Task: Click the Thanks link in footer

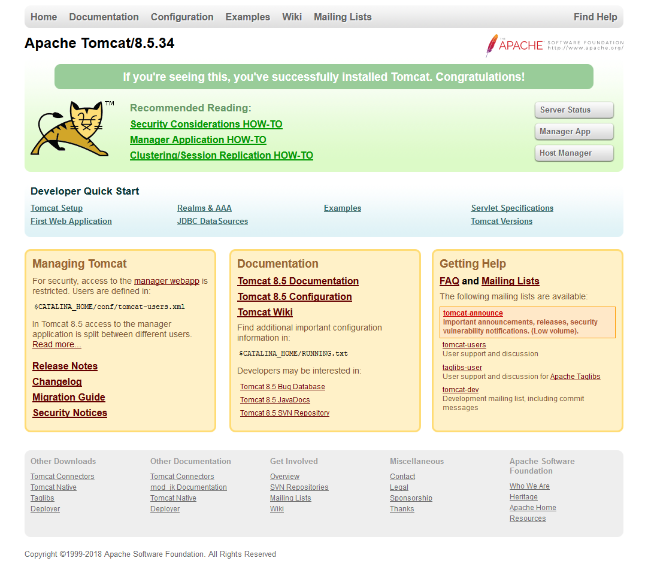Action: click(402, 509)
